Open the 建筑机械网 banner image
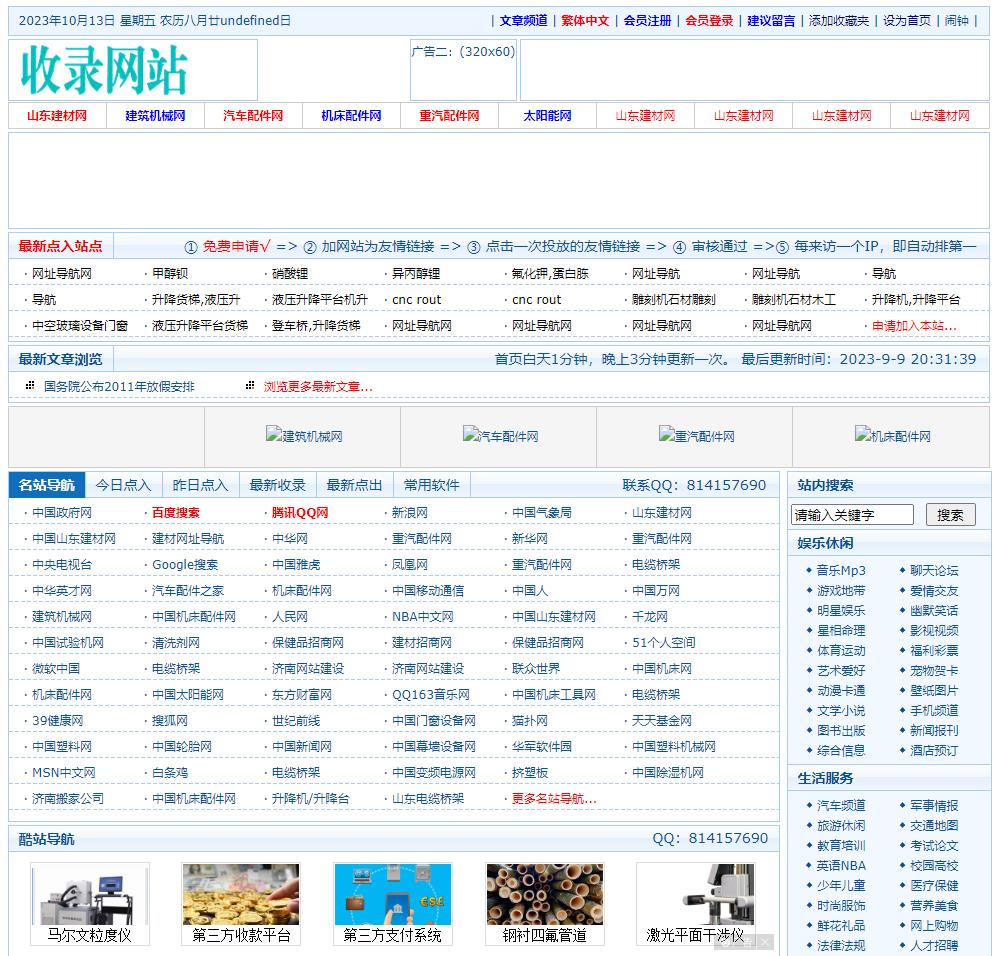Viewport: 998px width, 956px height. (304, 436)
